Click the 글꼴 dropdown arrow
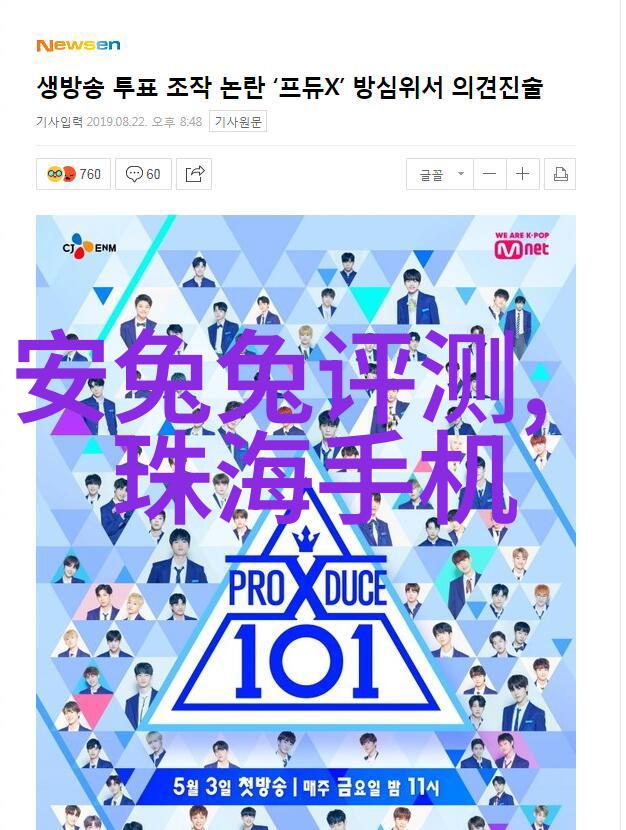626x830 pixels. pyautogui.click(x=461, y=174)
